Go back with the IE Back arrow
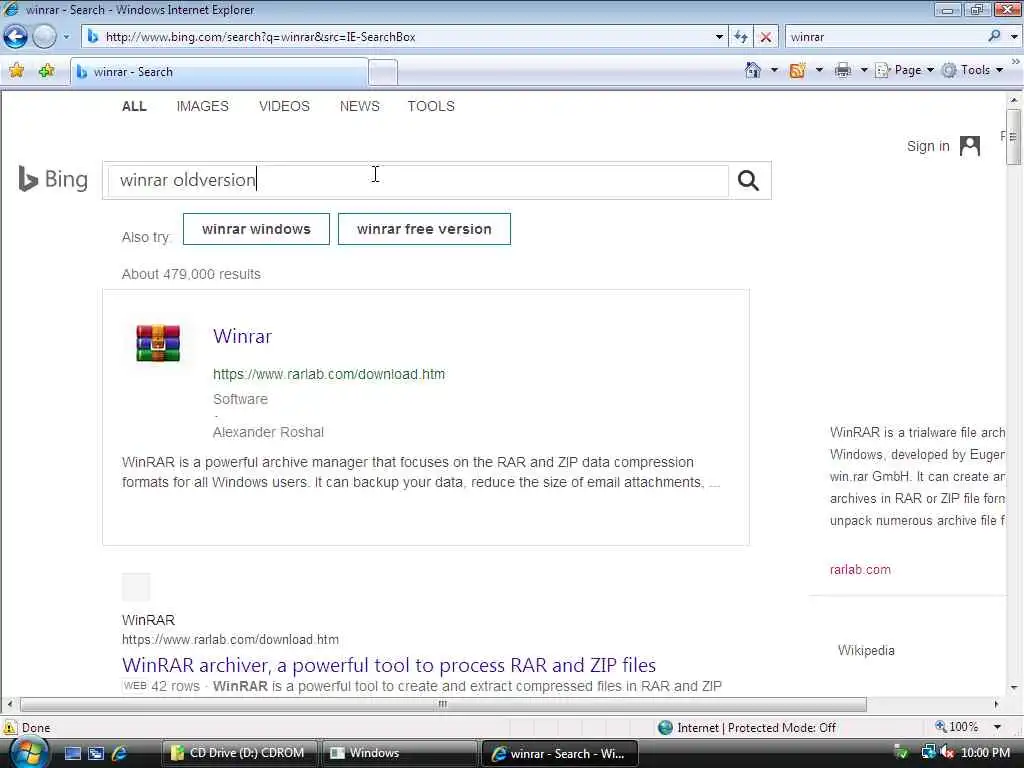Screen dimensions: 1024x768 click(16, 37)
